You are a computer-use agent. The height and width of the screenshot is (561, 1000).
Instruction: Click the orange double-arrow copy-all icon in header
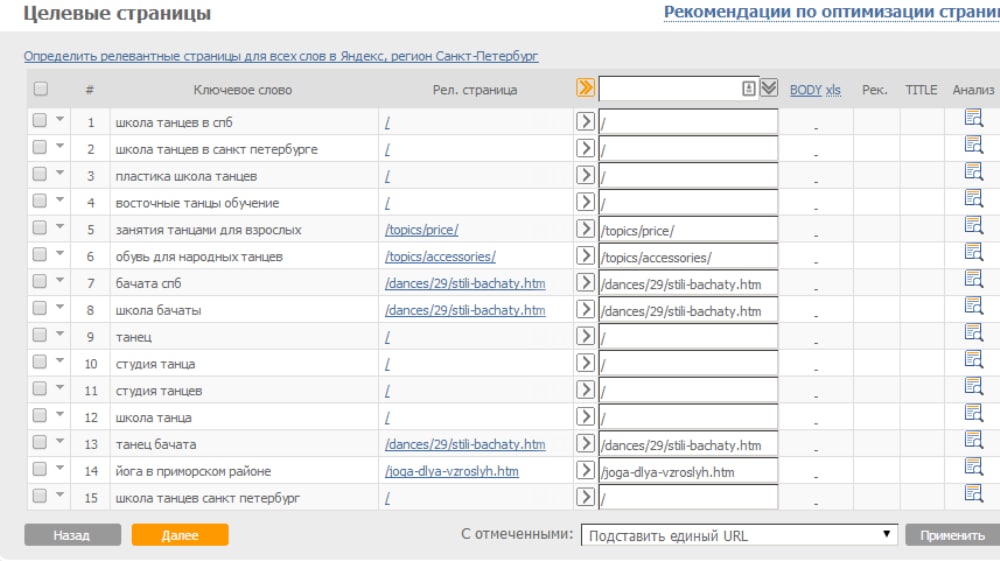tap(585, 88)
